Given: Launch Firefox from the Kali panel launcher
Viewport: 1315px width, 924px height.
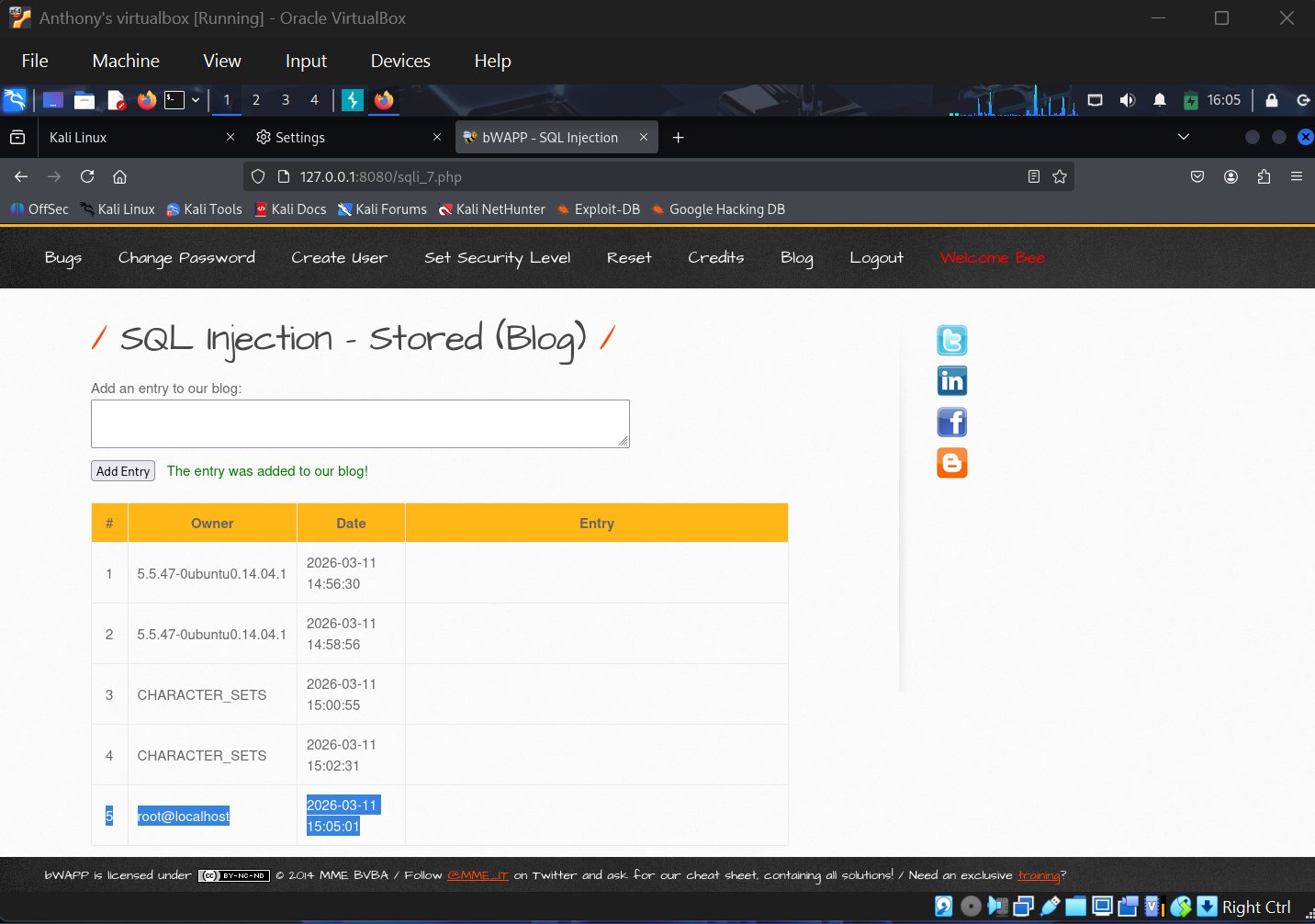Looking at the screenshot, I should (147, 100).
